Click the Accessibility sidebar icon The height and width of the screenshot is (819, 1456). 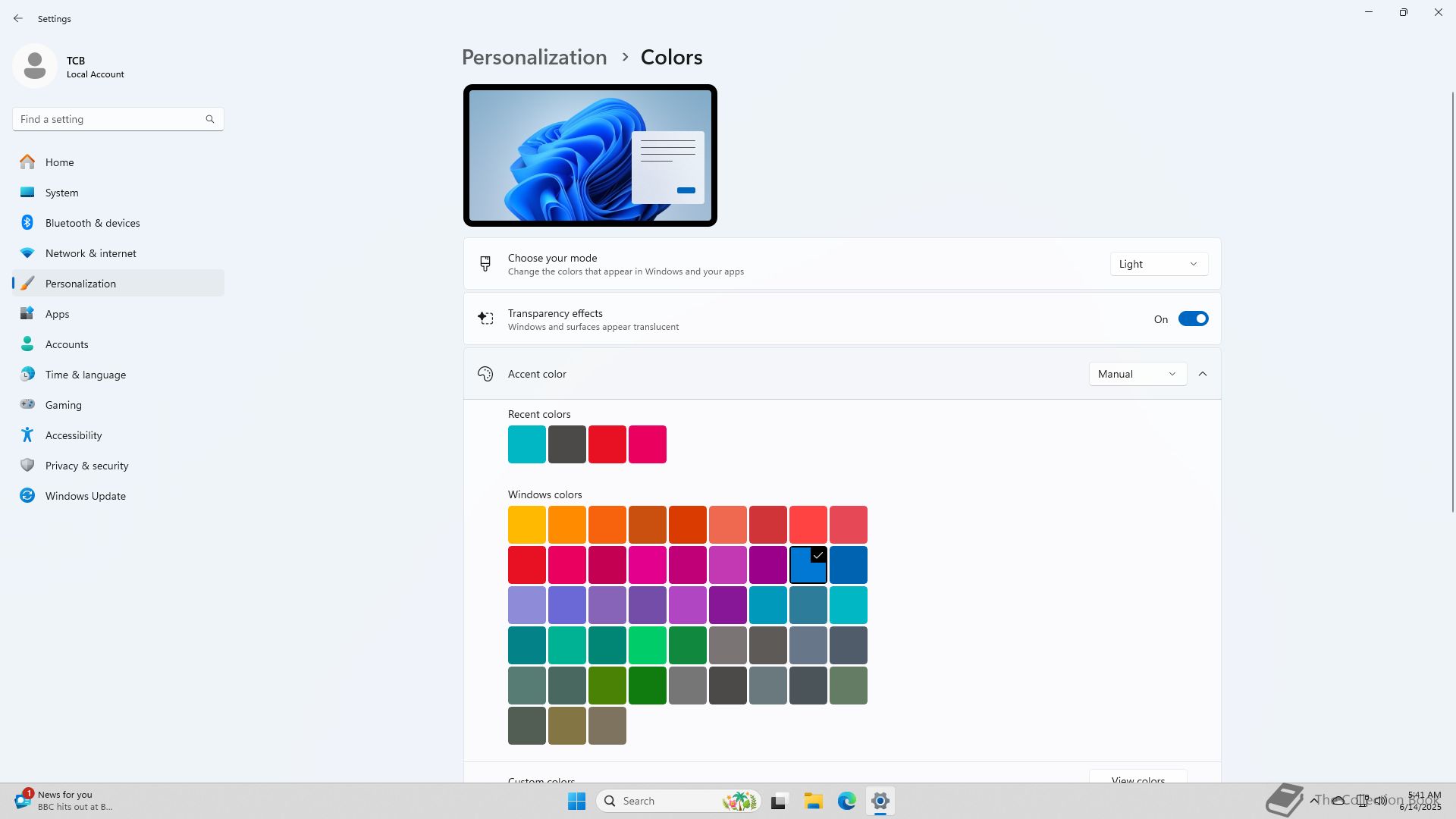coord(27,435)
